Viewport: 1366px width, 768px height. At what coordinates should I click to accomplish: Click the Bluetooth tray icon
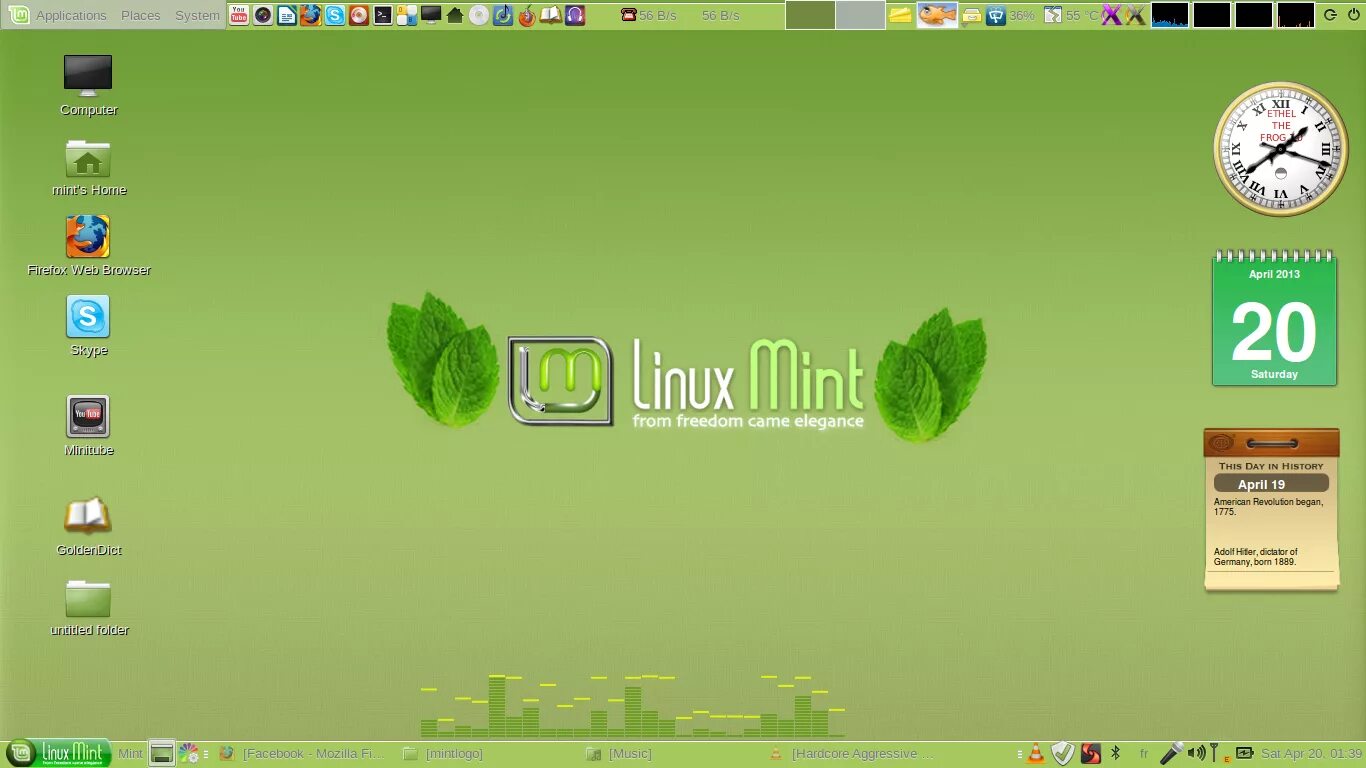point(1117,754)
